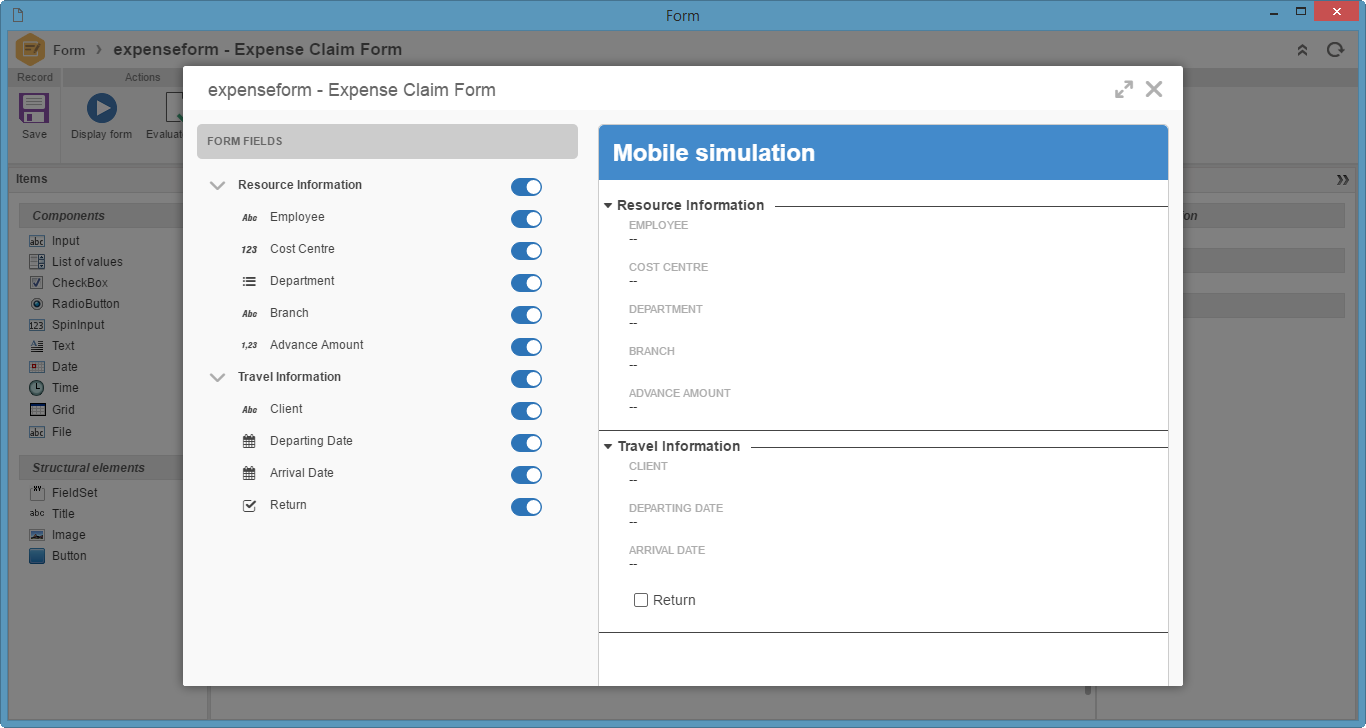Click the Components section header
This screenshot has height=728, width=1366.
100,216
